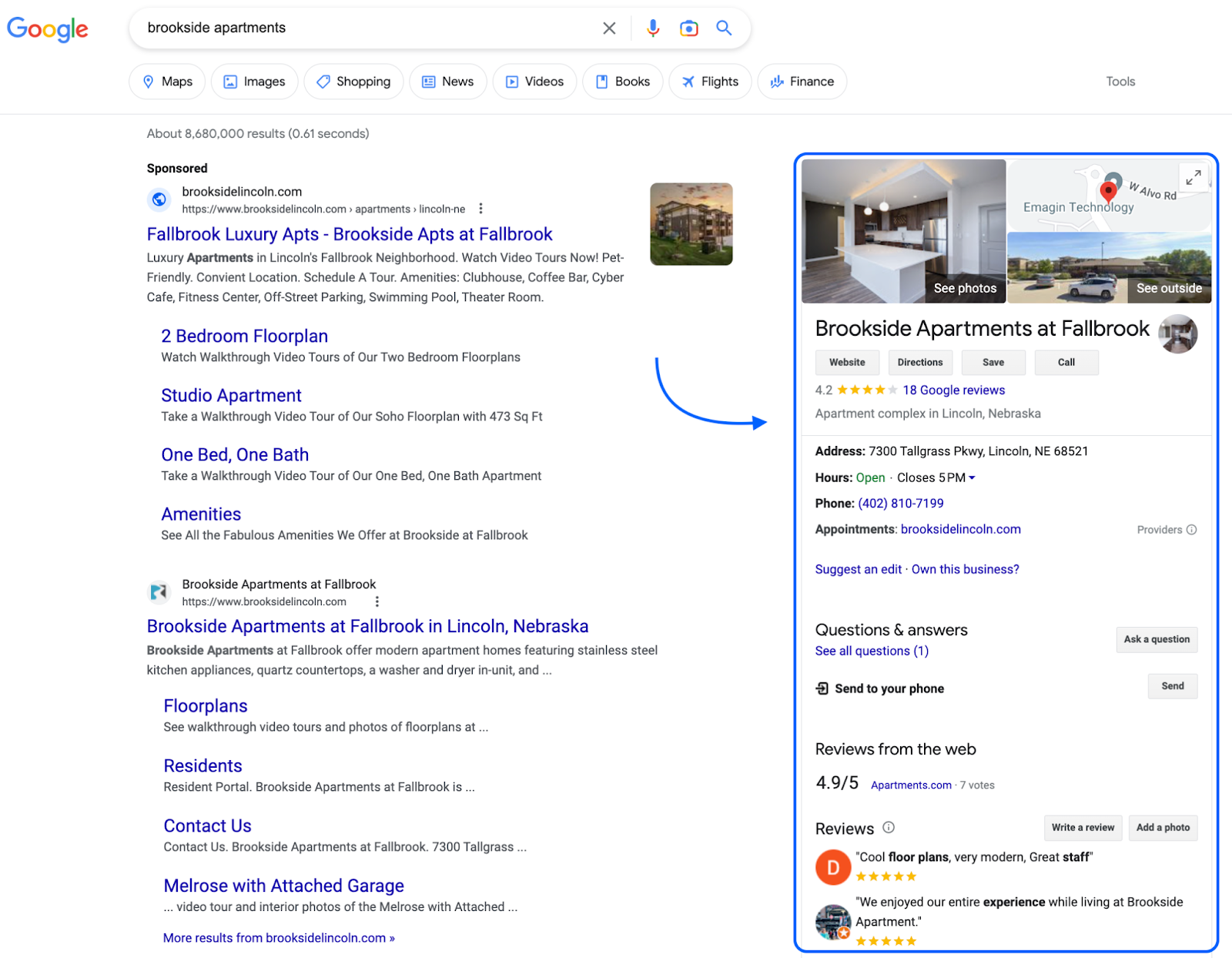Submit search with the magnifying glass icon
The image size is (1232, 958).
click(724, 28)
